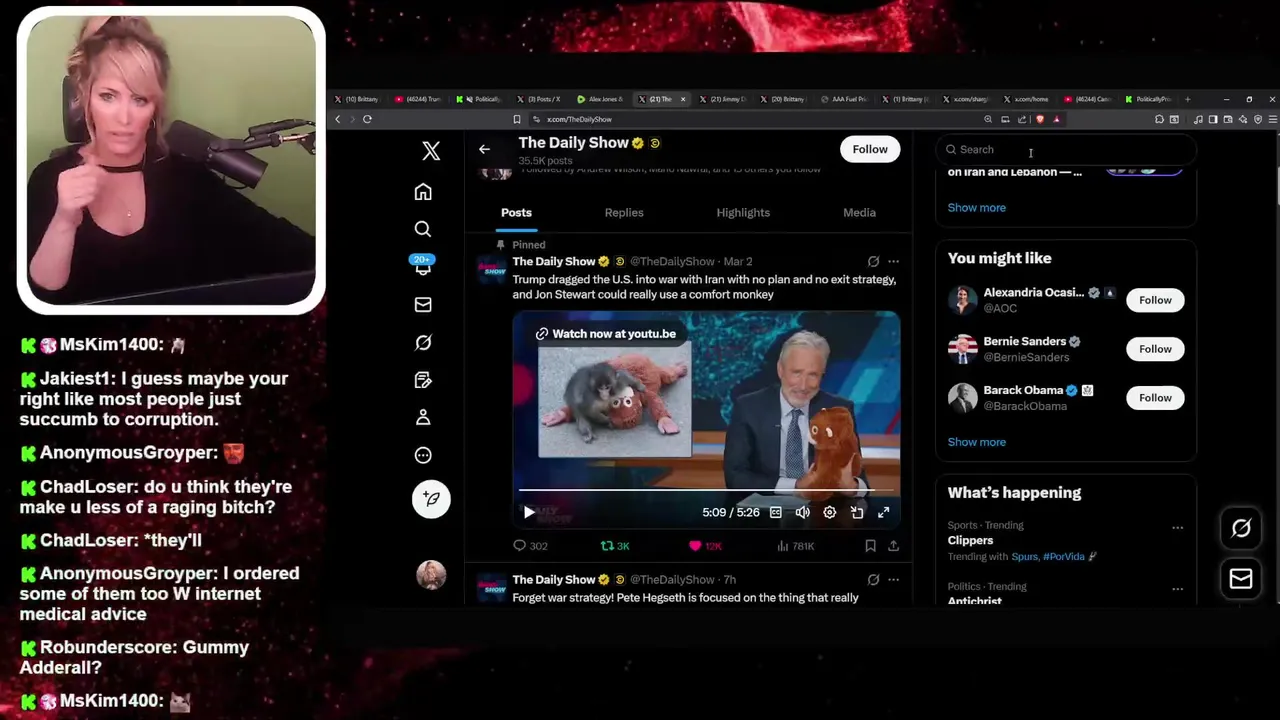Image resolution: width=1280 pixels, height=720 pixels.
Task: Click the browser address bar
Action: [x=760, y=119]
